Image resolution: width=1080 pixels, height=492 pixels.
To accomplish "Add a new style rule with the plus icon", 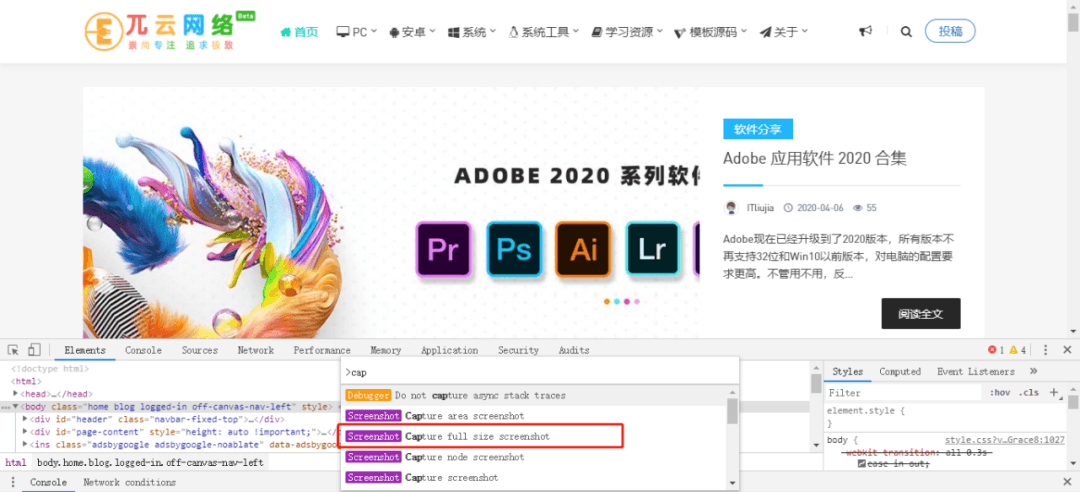I will tap(1053, 393).
